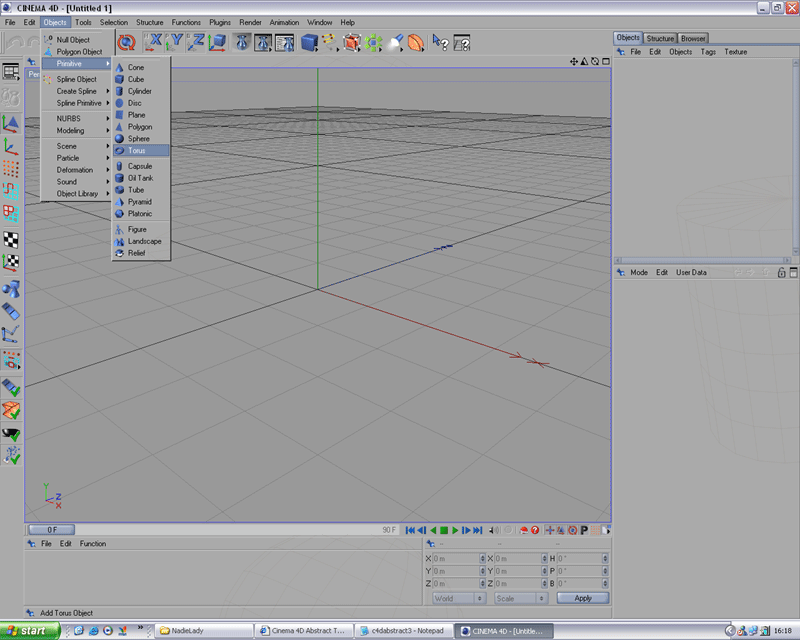Switch to c4dabstract3 - Notepad taskbar button
800x640 pixels.
(x=403, y=631)
